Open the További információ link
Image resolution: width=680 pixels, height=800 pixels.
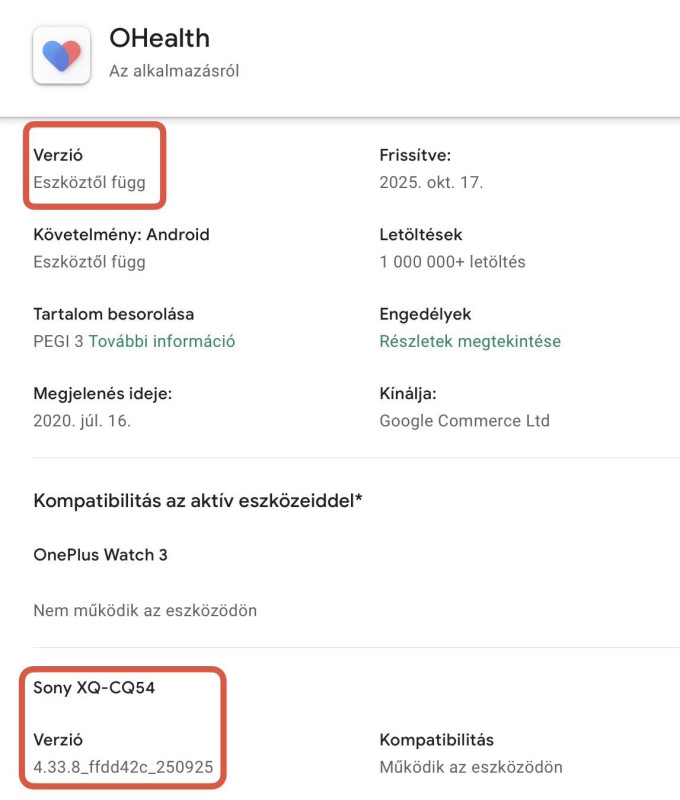point(162,341)
